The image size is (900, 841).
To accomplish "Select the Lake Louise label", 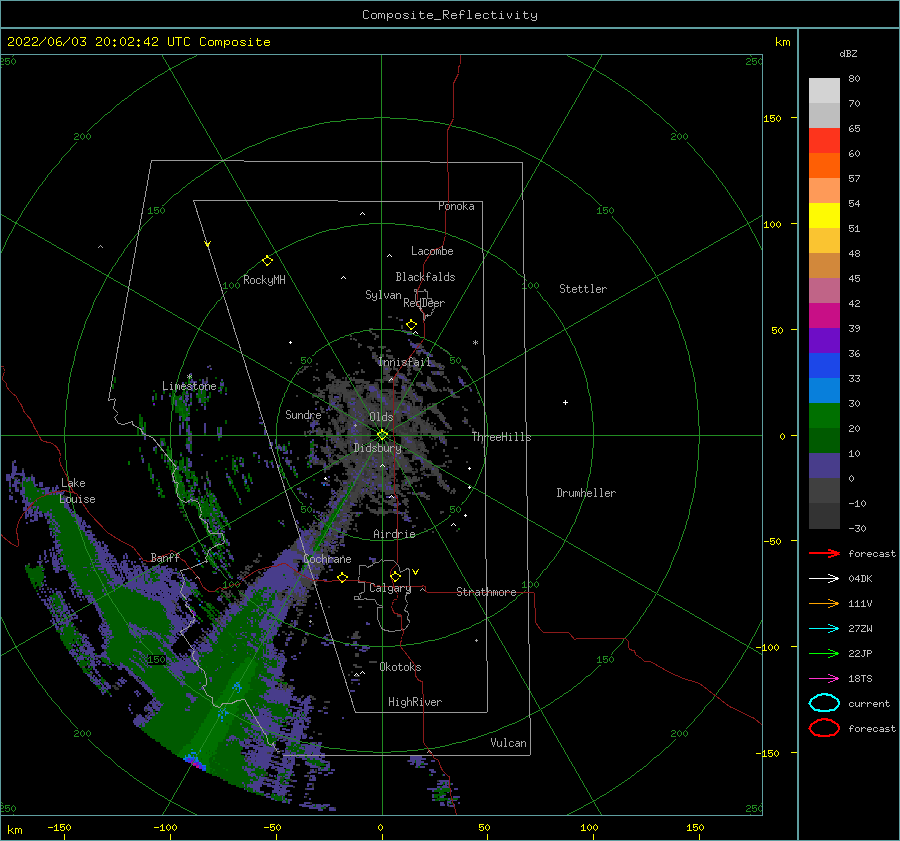I will click(x=77, y=491).
